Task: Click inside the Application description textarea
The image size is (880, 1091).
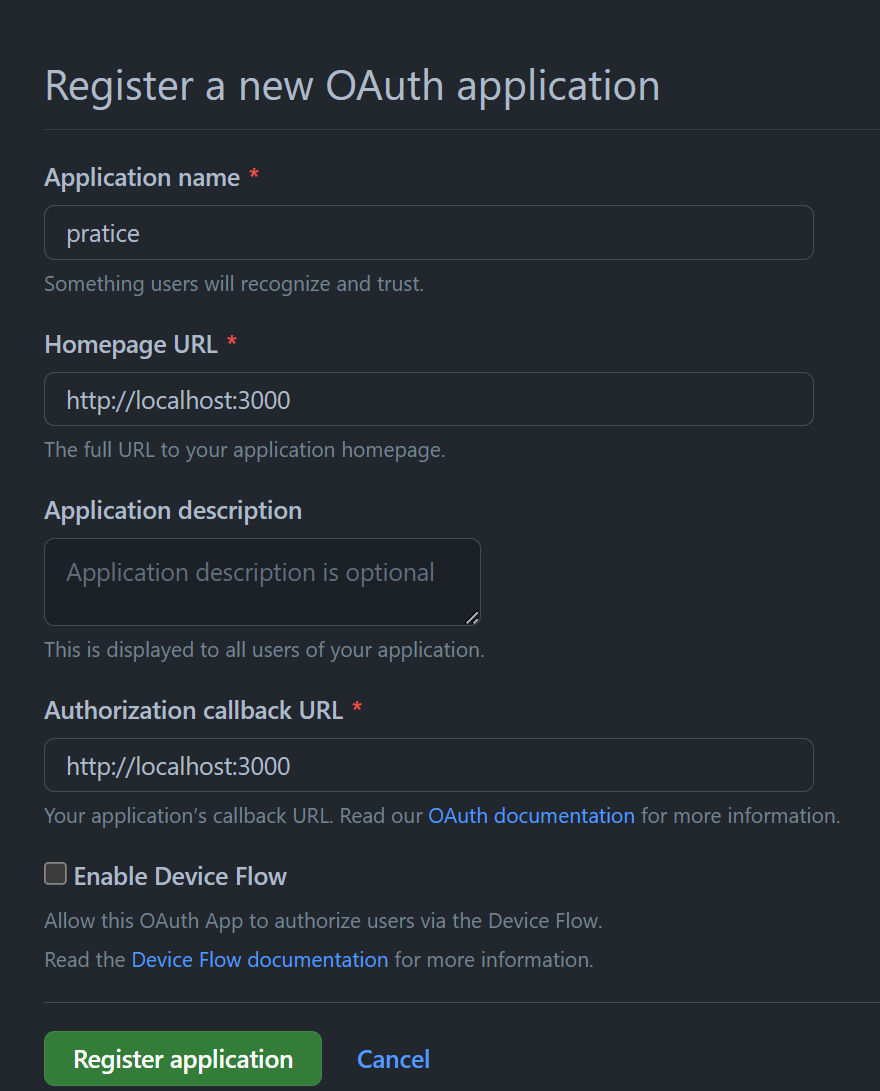Action: pos(262,582)
